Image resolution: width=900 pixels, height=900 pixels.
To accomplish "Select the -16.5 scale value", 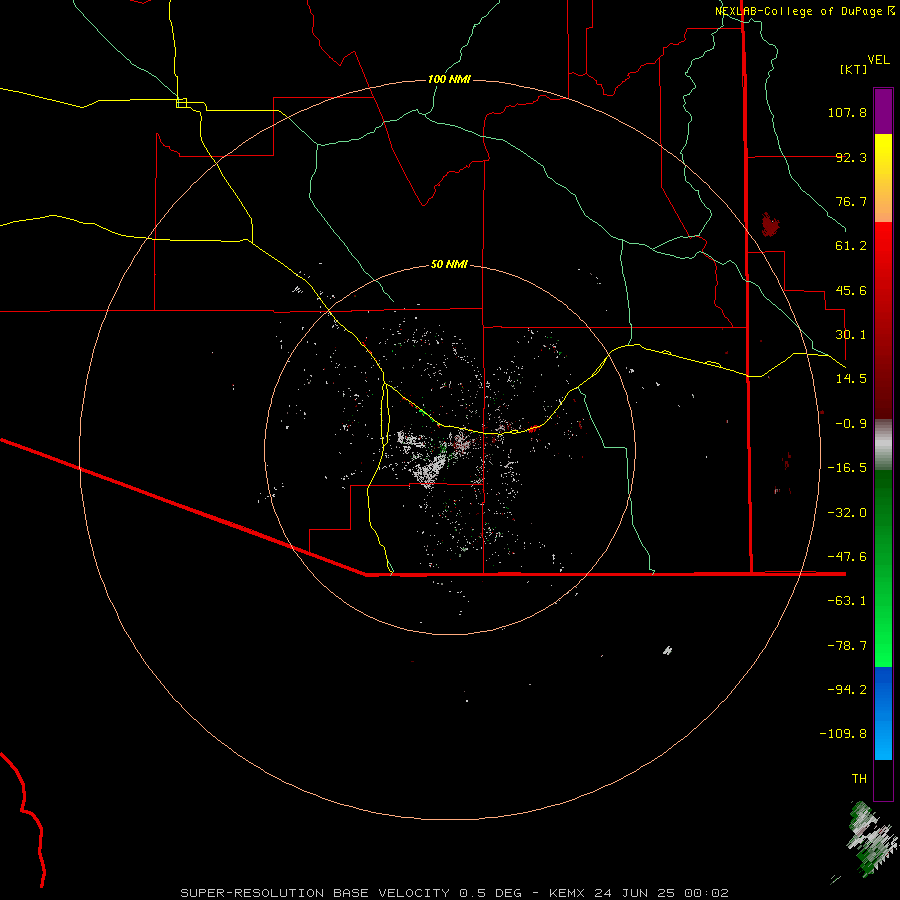I will click(x=847, y=468).
